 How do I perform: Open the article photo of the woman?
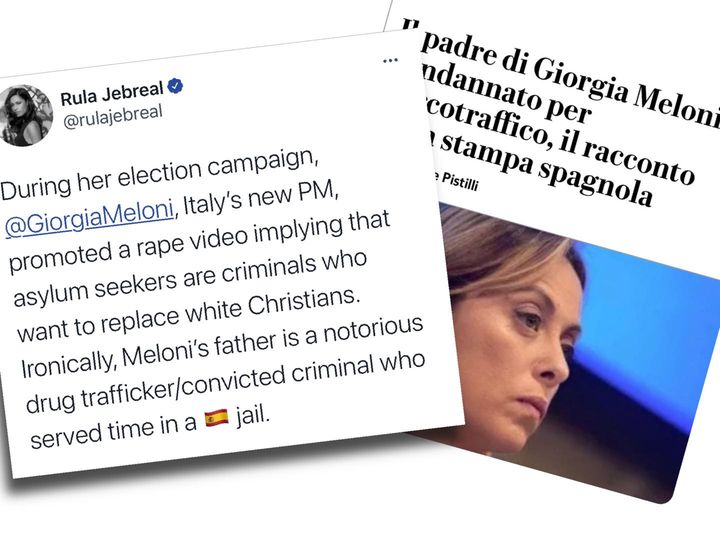[x=574, y=349]
